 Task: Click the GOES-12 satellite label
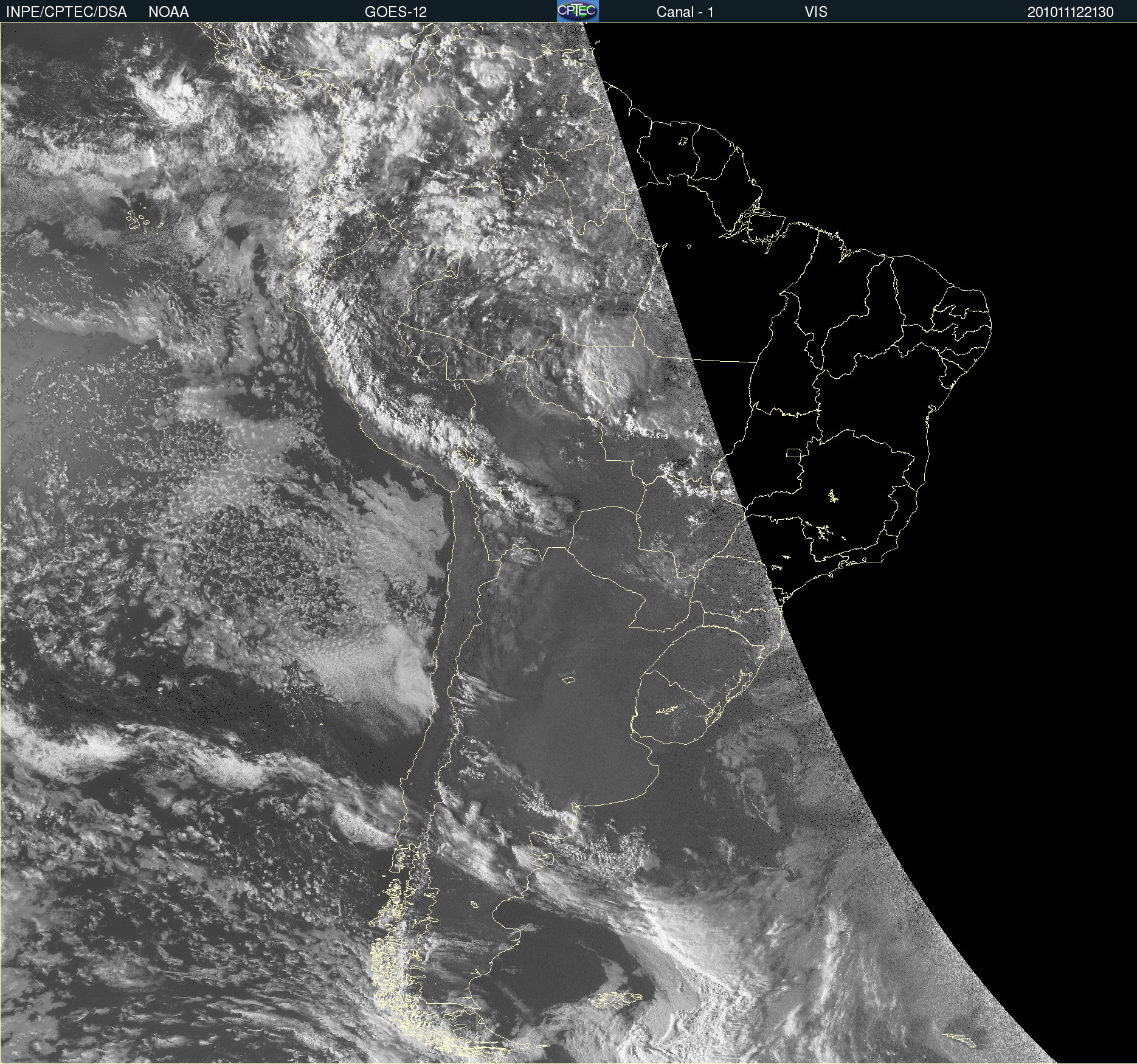coord(396,12)
